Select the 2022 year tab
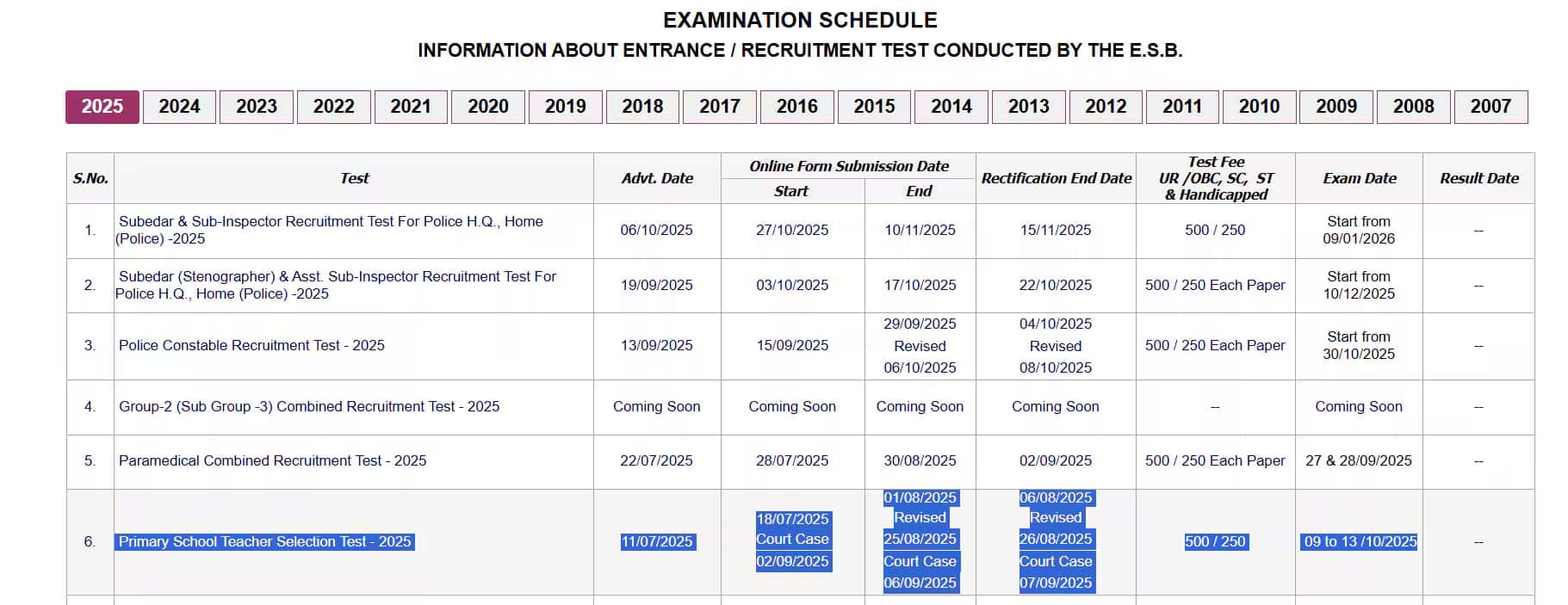 click(x=334, y=107)
